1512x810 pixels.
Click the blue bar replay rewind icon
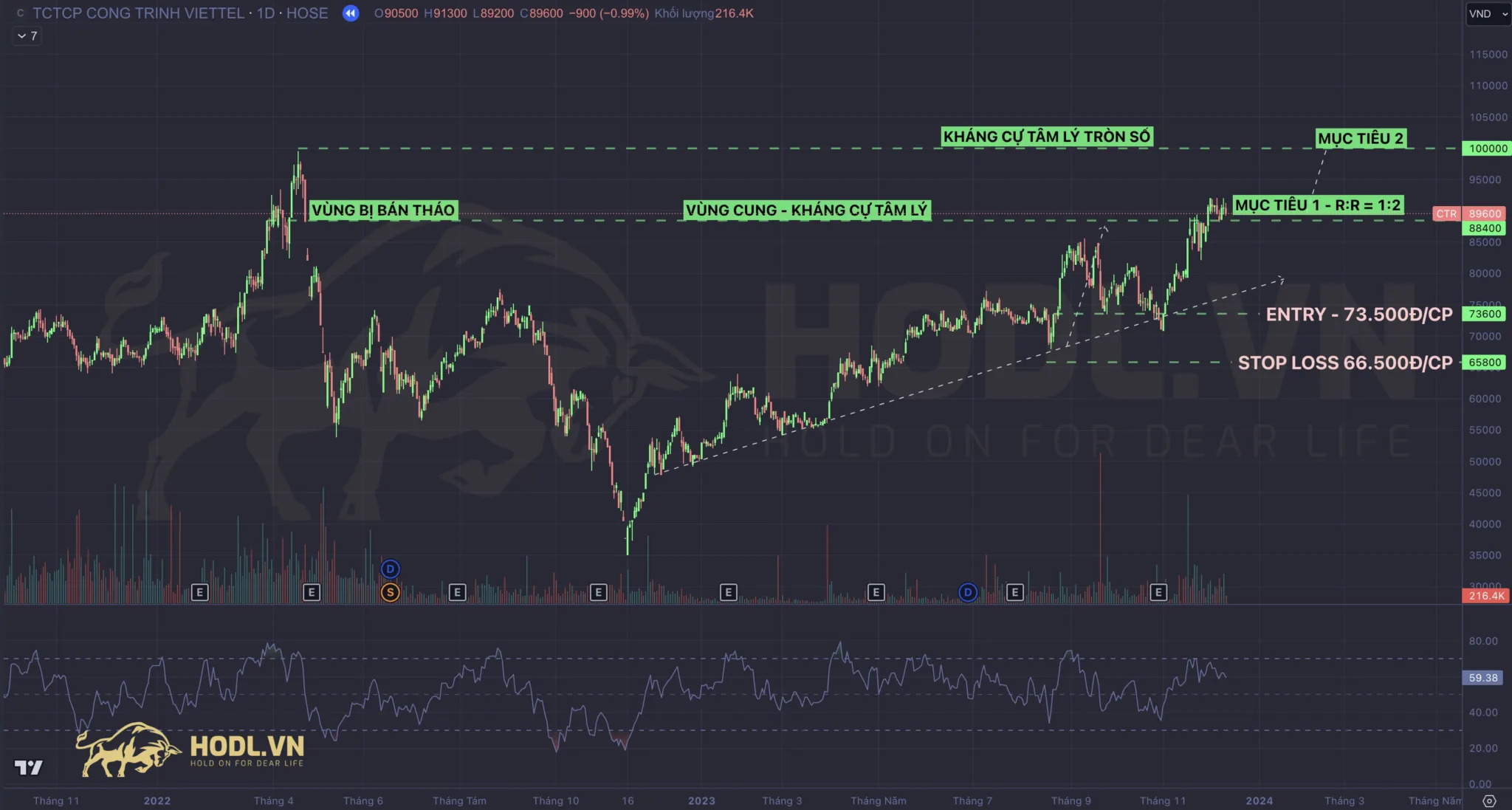[x=351, y=13]
